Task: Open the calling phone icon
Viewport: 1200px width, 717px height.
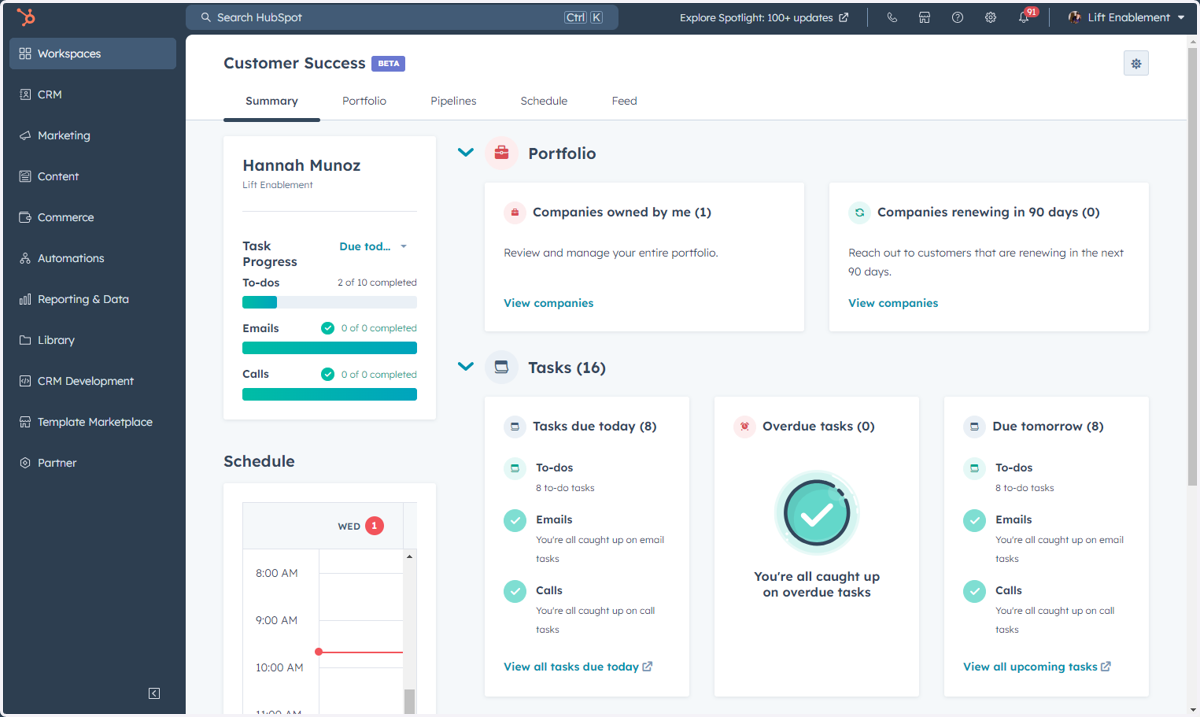Action: (892, 17)
